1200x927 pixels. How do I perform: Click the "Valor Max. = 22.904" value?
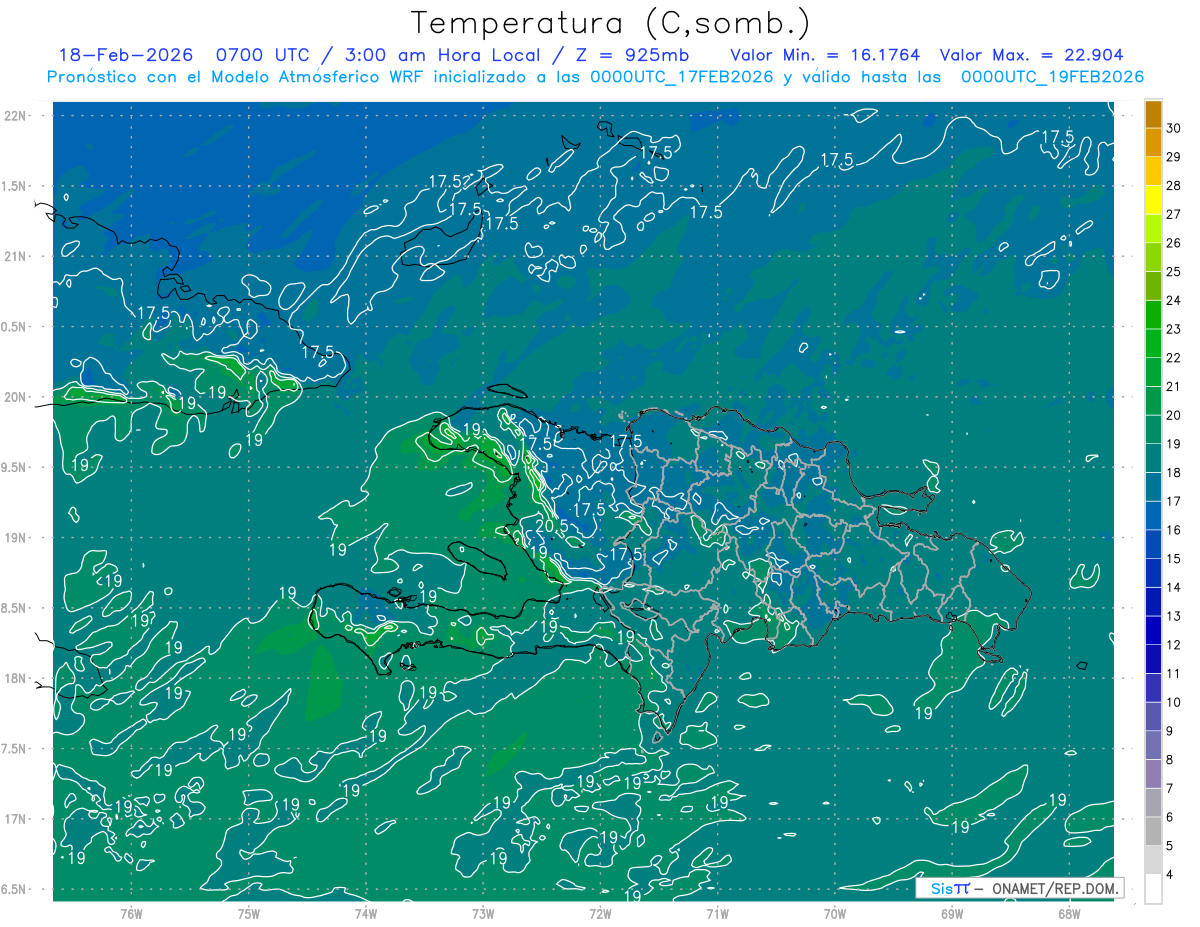(1034, 55)
